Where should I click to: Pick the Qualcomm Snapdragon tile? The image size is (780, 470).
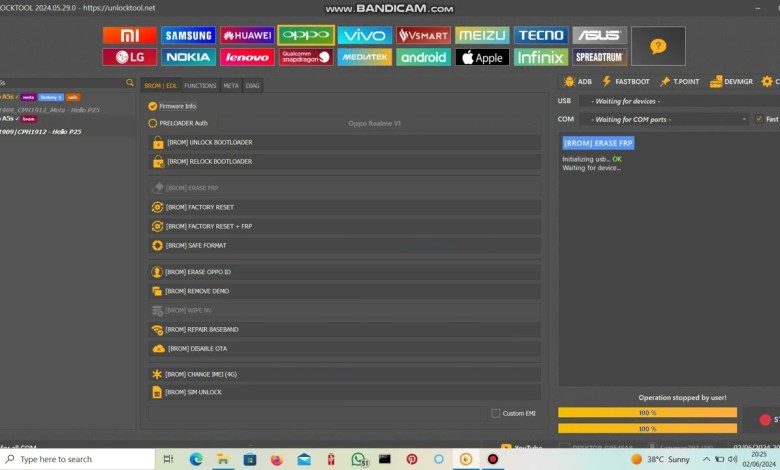(x=305, y=57)
